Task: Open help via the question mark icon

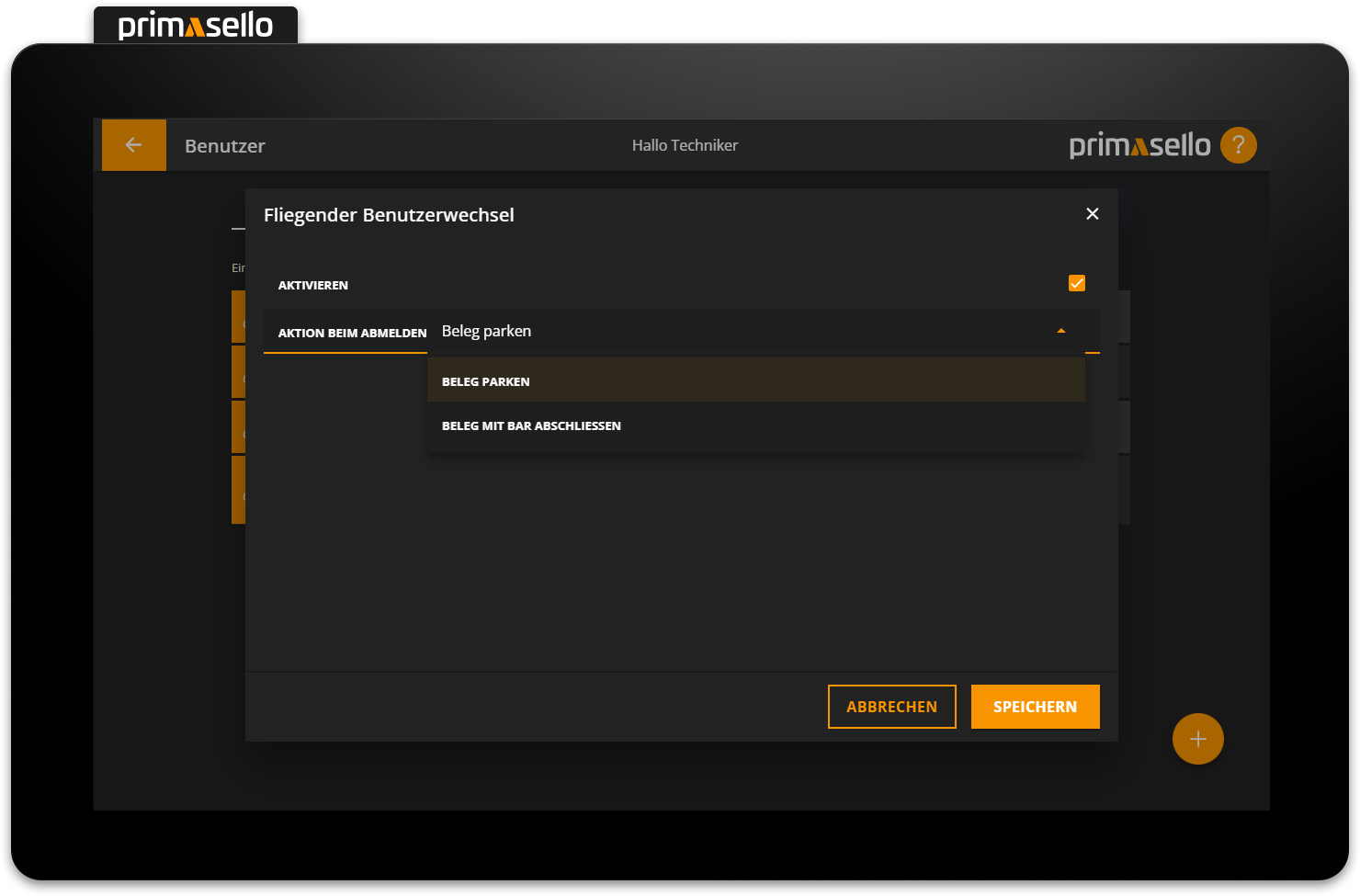Action: click(1238, 145)
